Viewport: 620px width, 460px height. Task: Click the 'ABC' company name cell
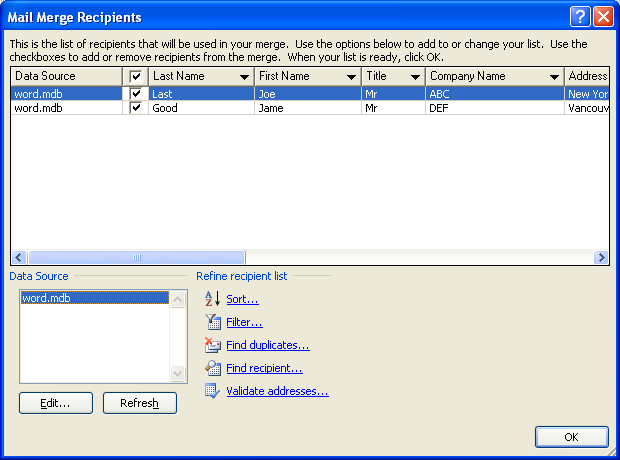(495, 94)
